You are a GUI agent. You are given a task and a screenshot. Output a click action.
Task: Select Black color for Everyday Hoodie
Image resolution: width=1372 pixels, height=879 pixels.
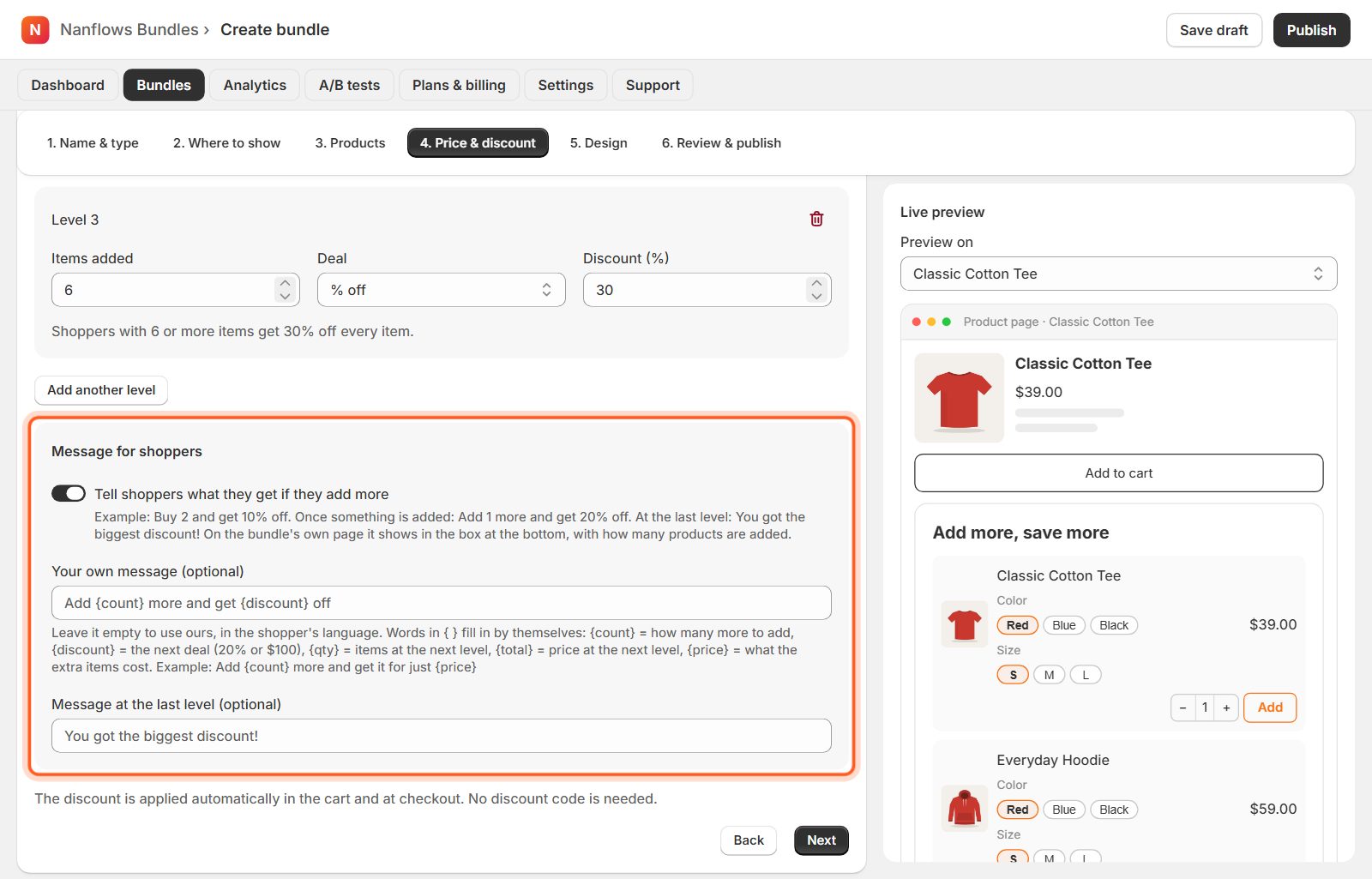click(1114, 810)
